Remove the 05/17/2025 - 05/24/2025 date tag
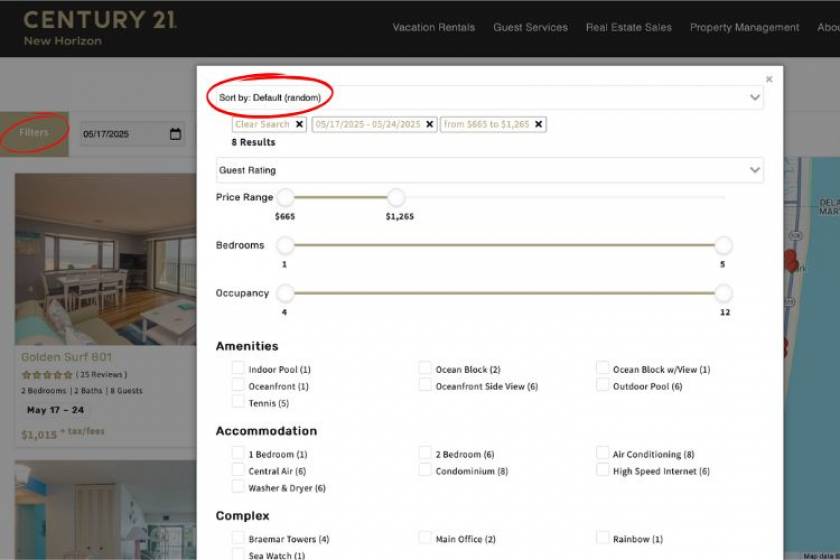This screenshot has height=560, width=840. [x=430, y=124]
